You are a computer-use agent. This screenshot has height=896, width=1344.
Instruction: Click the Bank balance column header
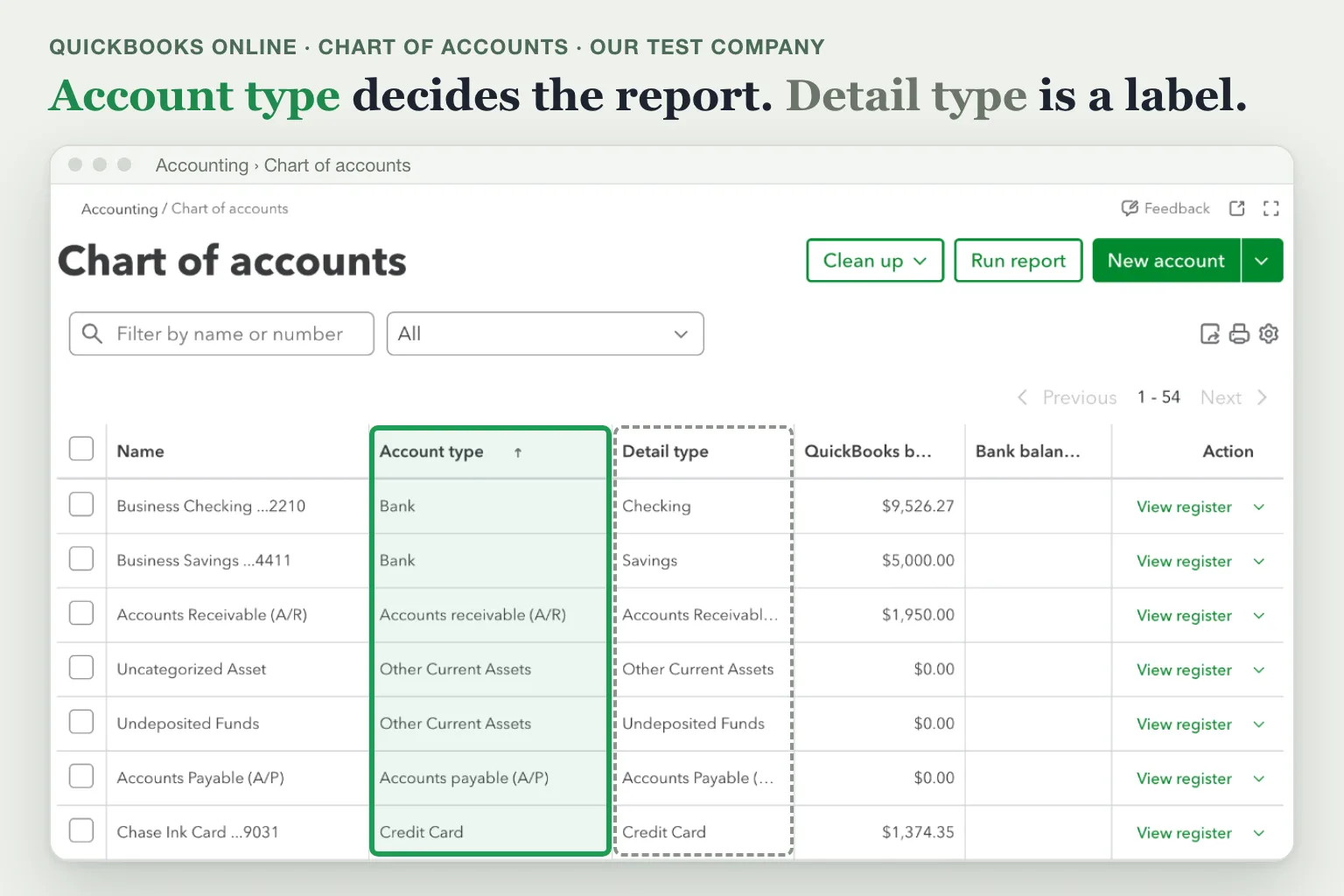pos(1028,451)
